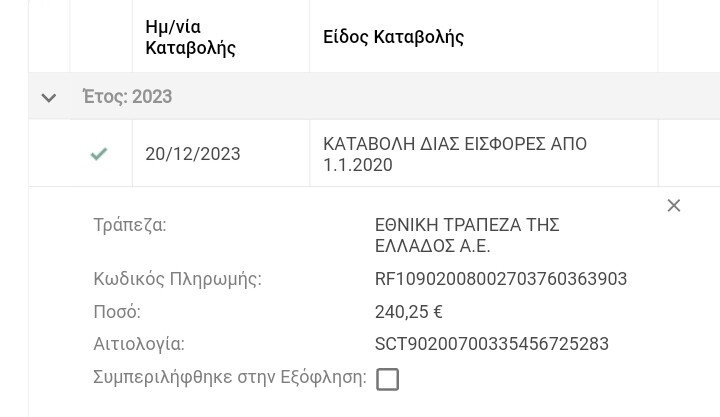Screen dimensions: 720x417
Task: Click the Κωδικός Πληρωμής: field label
Action: pyautogui.click(x=177, y=279)
